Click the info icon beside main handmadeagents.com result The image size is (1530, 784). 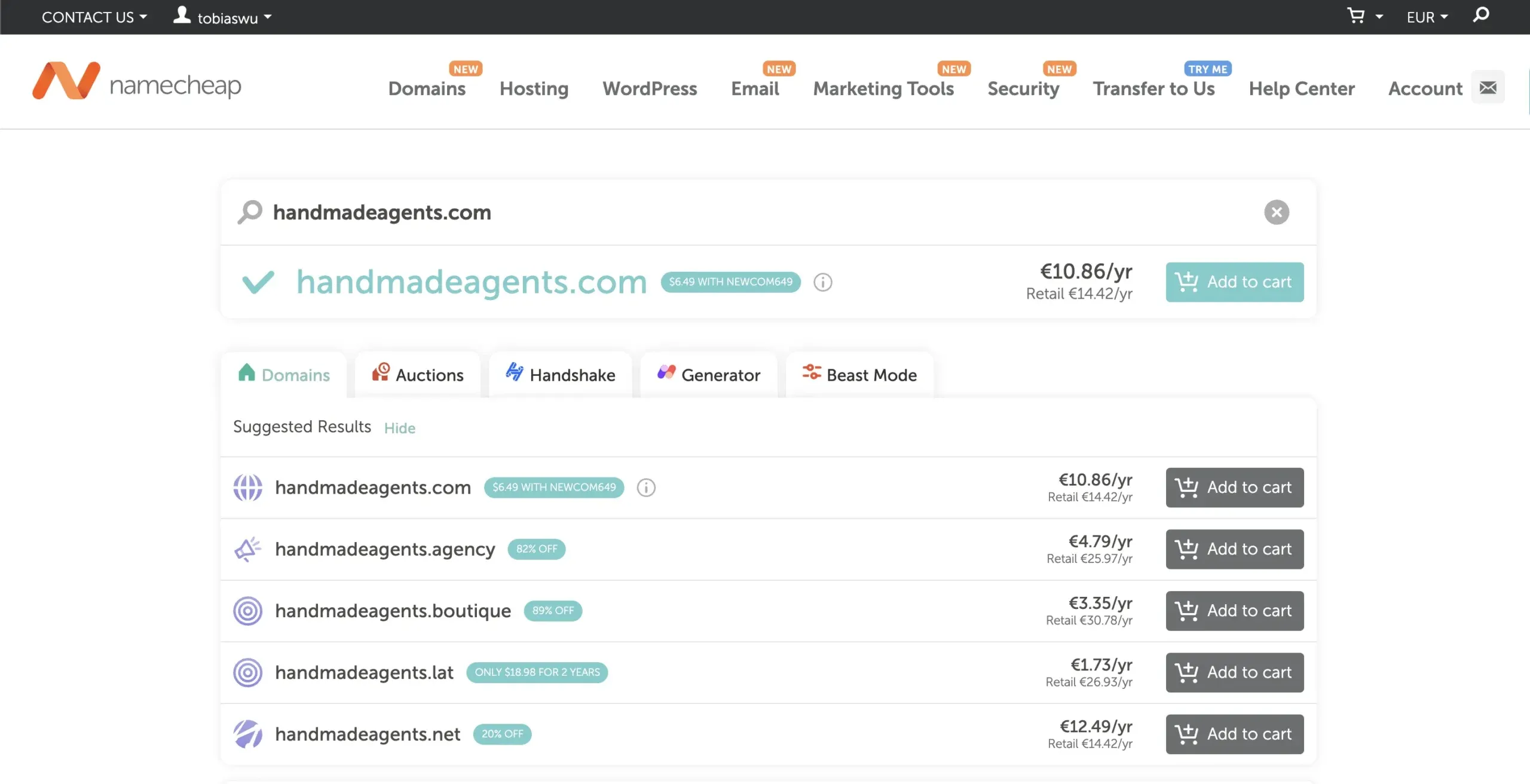(823, 282)
